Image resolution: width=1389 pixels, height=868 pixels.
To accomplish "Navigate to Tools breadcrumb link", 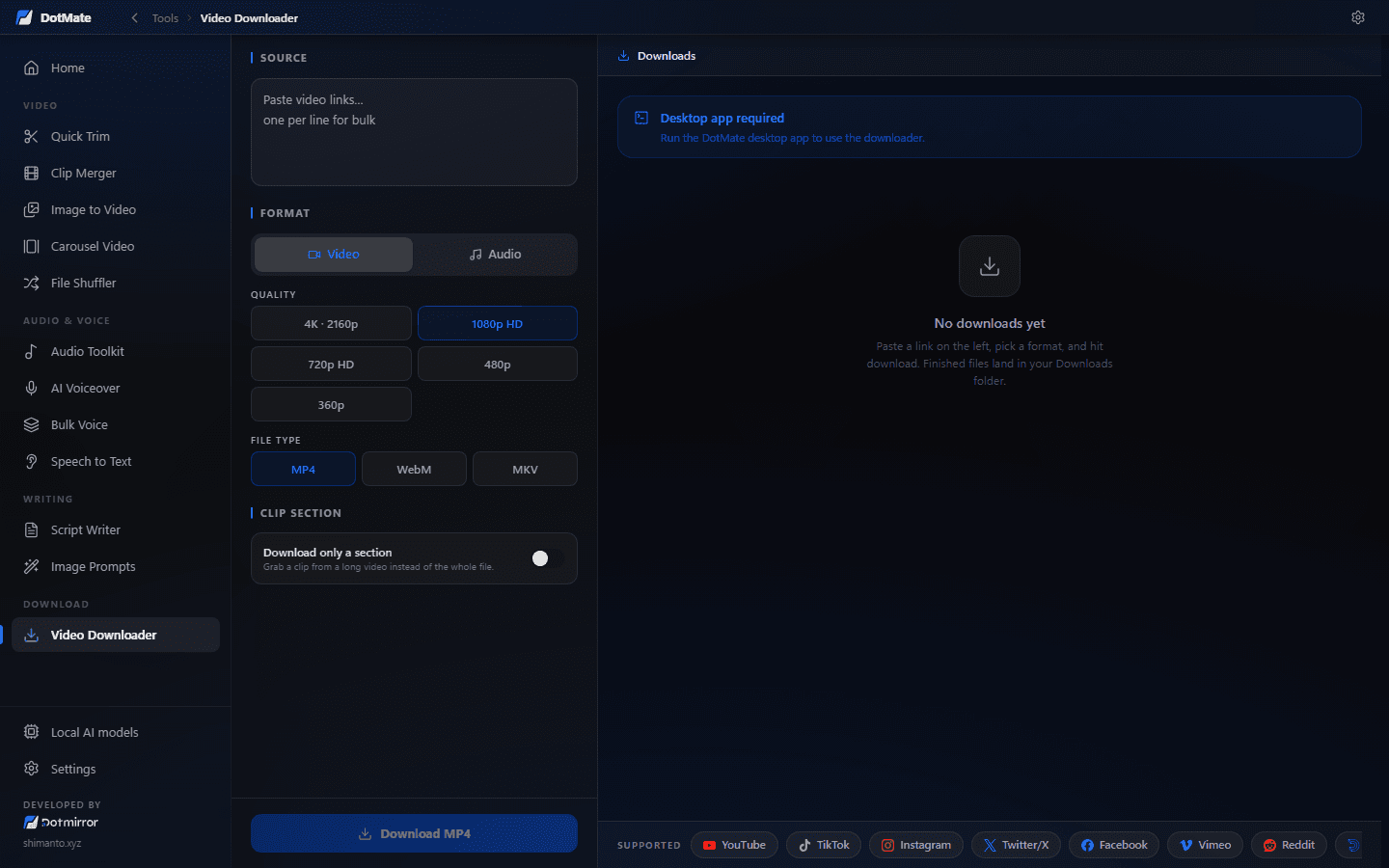I will coord(165,18).
